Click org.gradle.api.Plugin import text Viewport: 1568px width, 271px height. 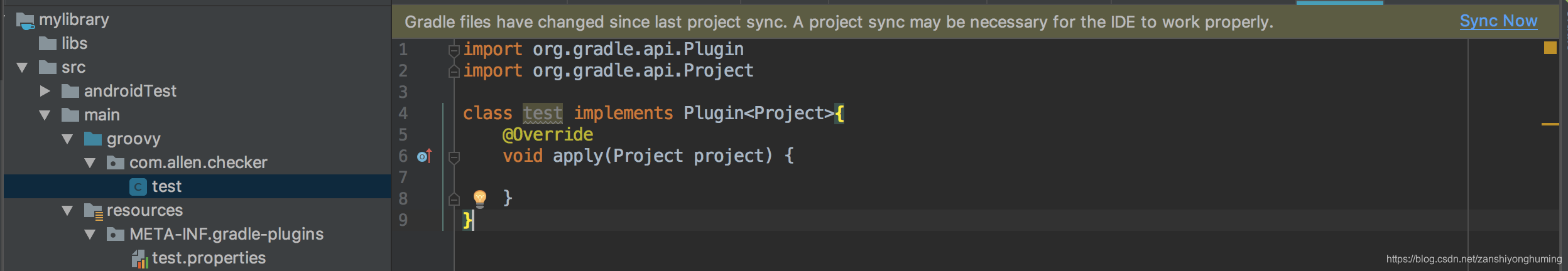coord(638,50)
